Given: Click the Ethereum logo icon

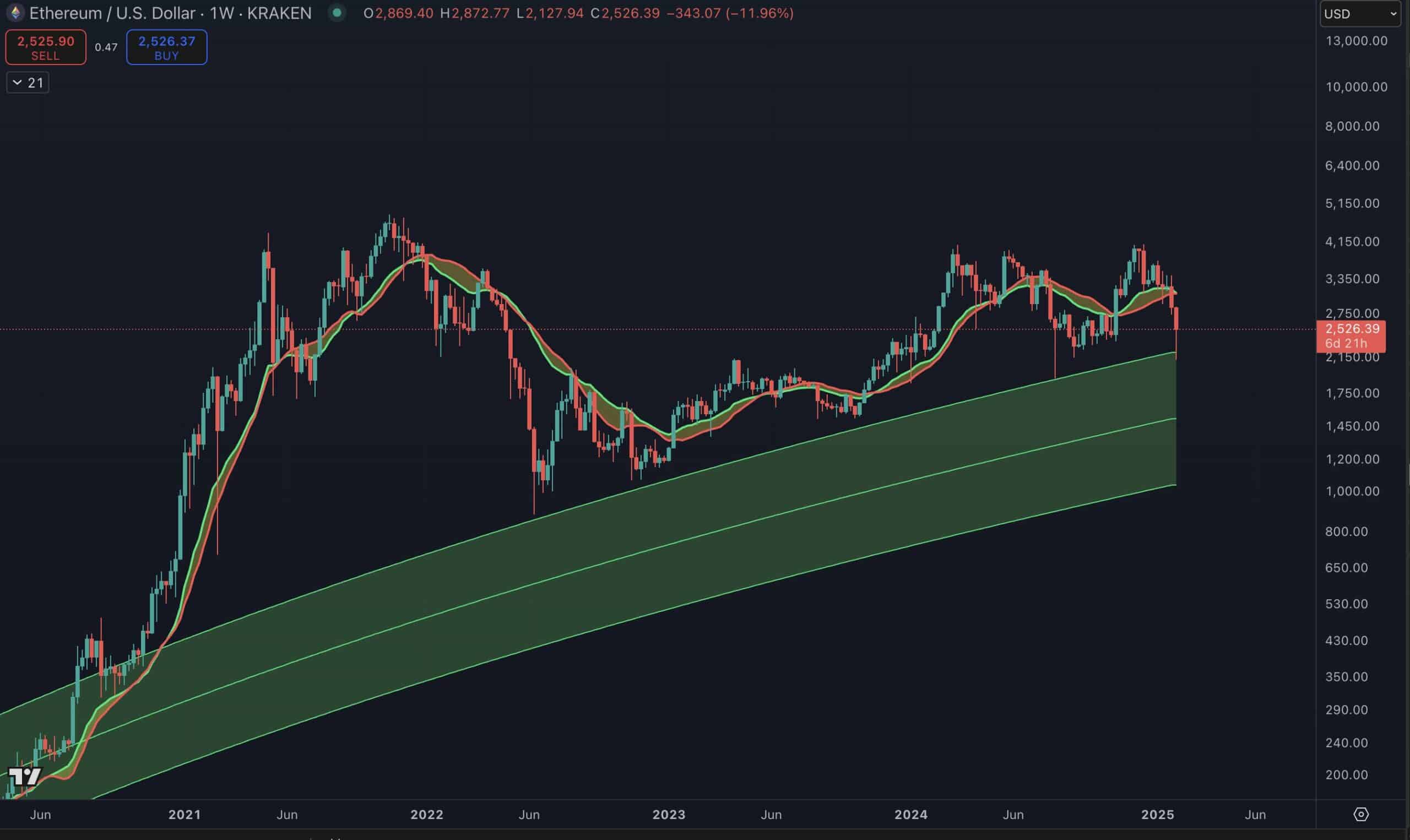Looking at the screenshot, I should click(x=15, y=13).
